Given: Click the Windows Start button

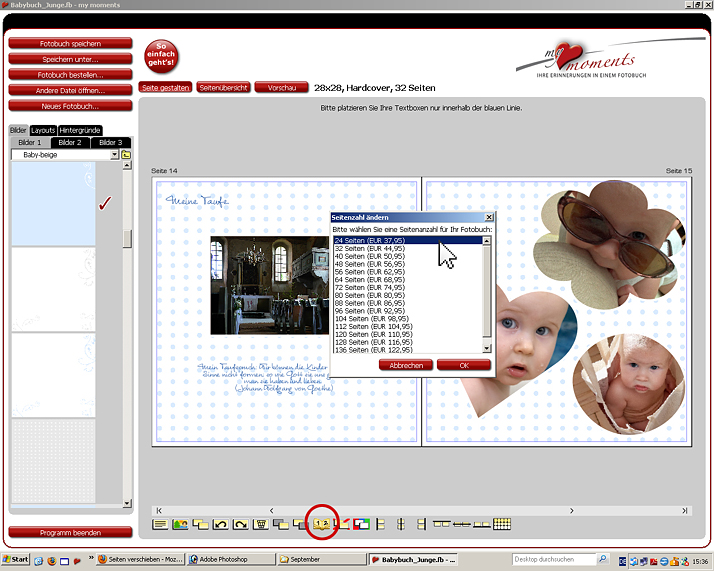Looking at the screenshot, I should pos(16,559).
